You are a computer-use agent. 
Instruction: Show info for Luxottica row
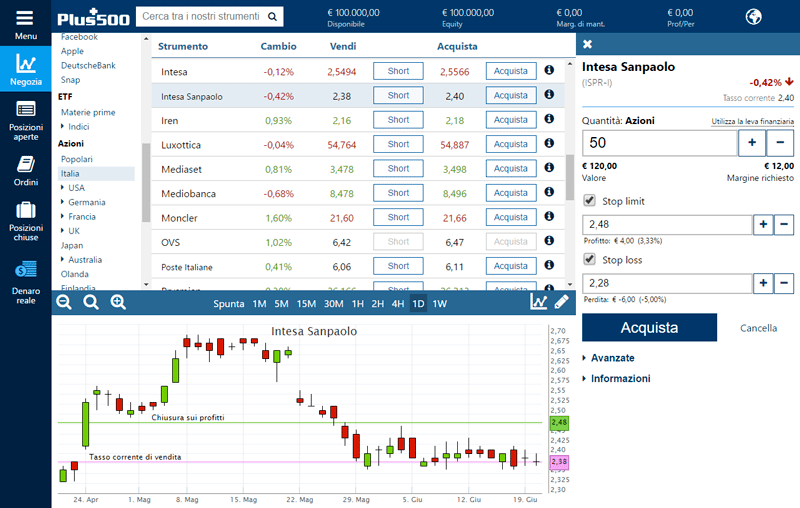point(549,143)
